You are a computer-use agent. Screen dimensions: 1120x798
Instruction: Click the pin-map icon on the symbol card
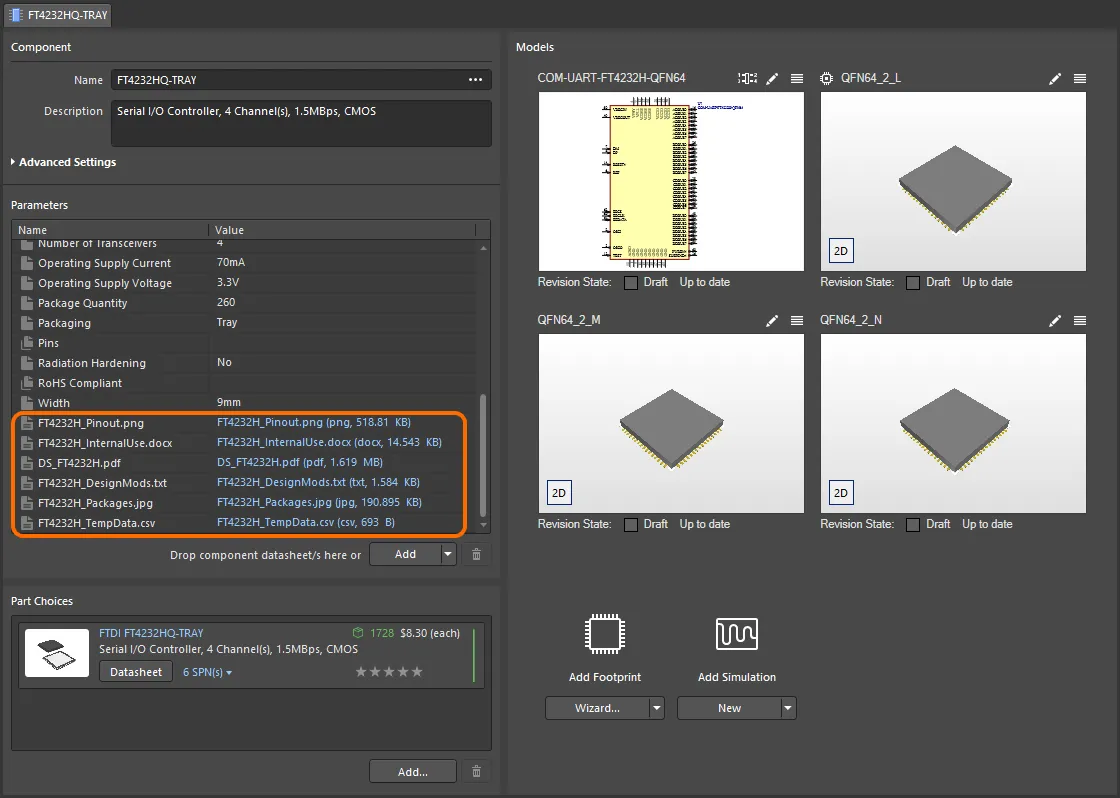tap(747, 78)
